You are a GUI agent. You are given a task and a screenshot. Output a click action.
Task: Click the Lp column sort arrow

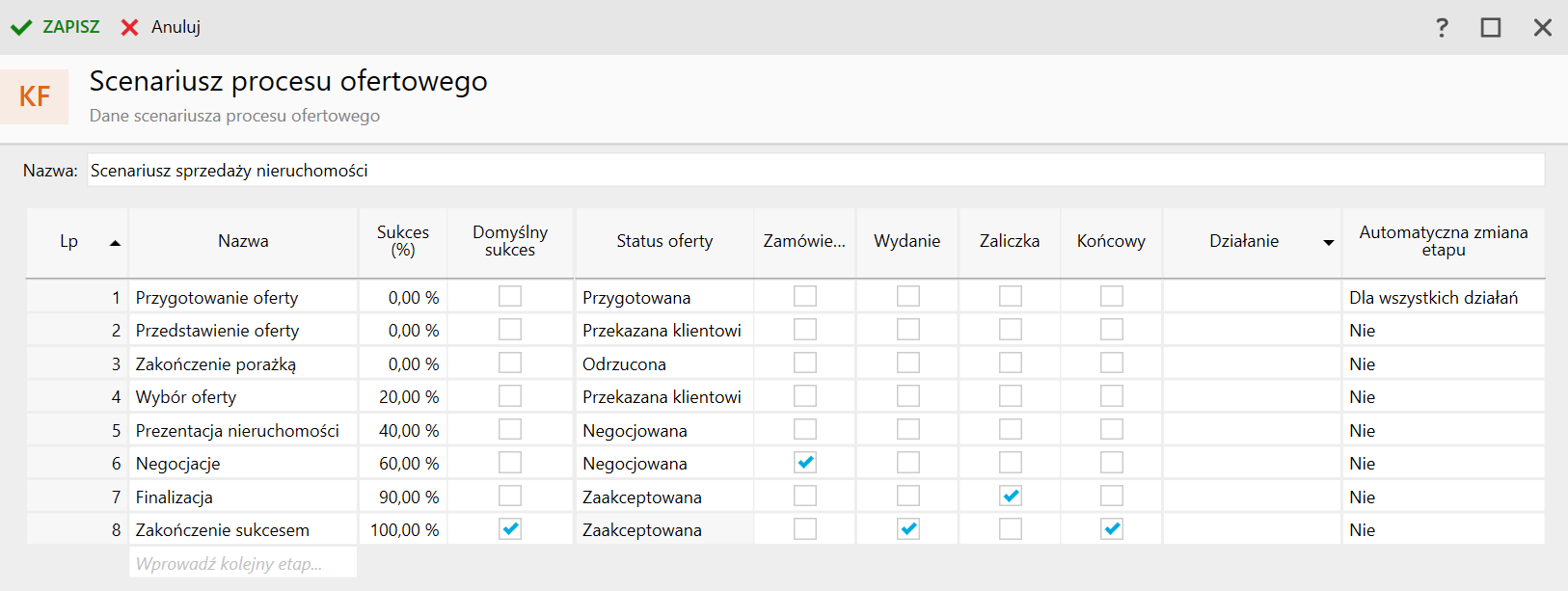click(116, 243)
